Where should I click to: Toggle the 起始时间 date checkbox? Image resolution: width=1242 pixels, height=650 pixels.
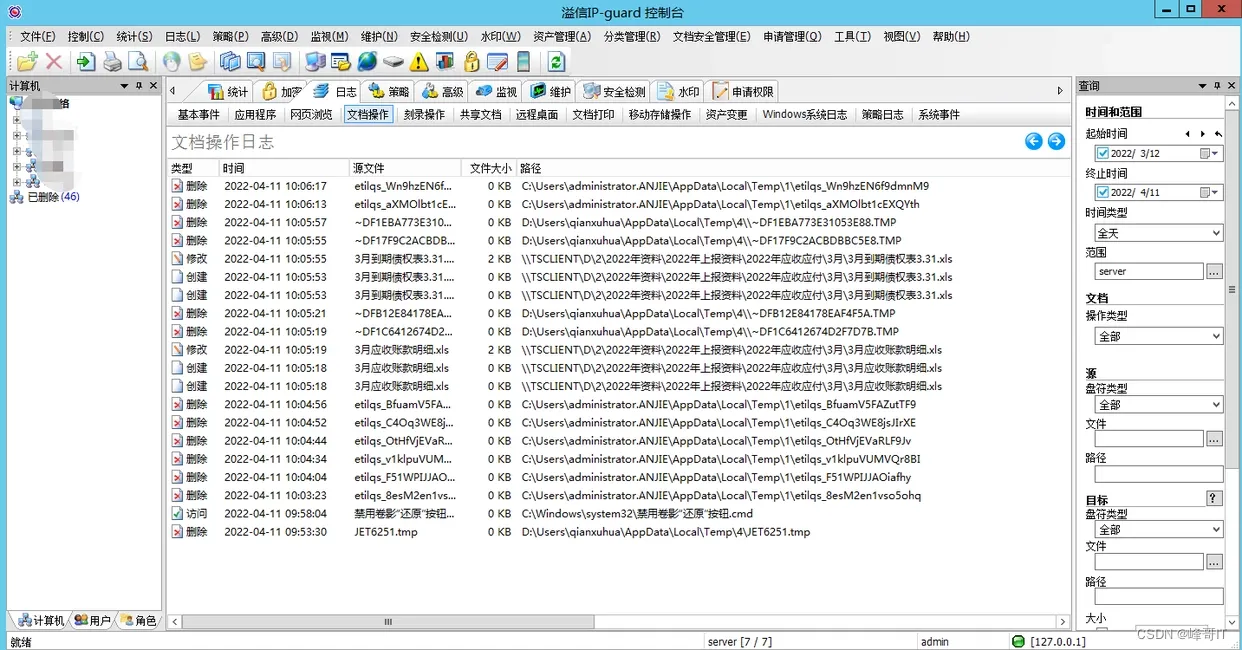(1102, 154)
